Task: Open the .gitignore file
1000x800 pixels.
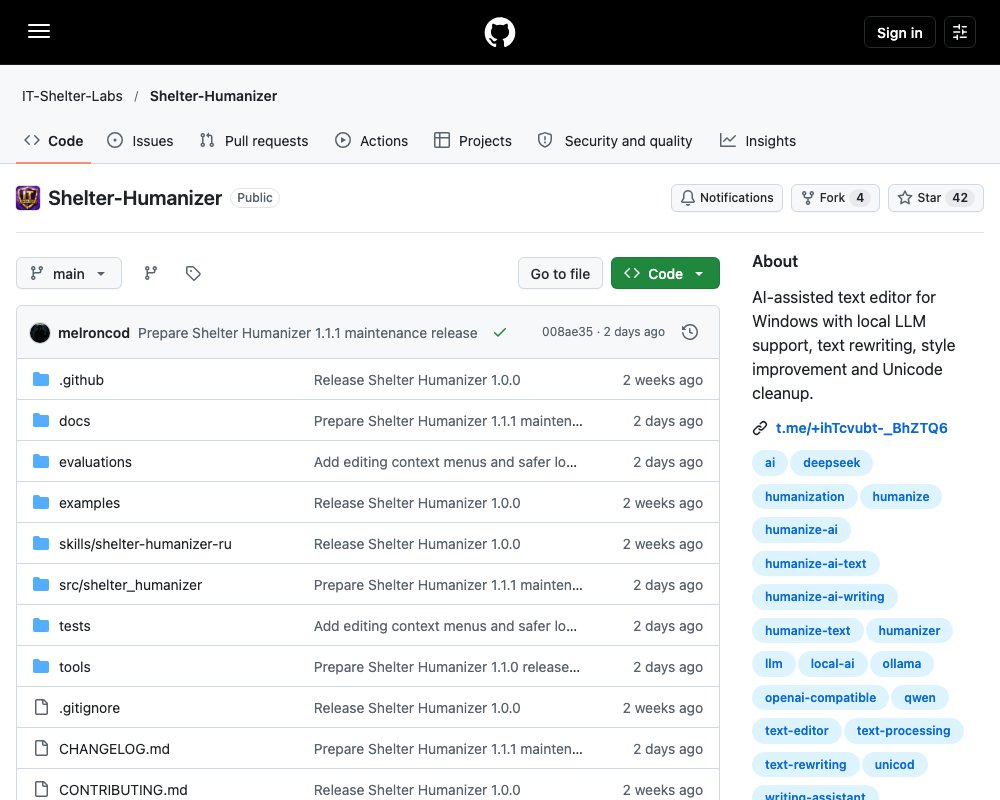Action: click(x=89, y=708)
